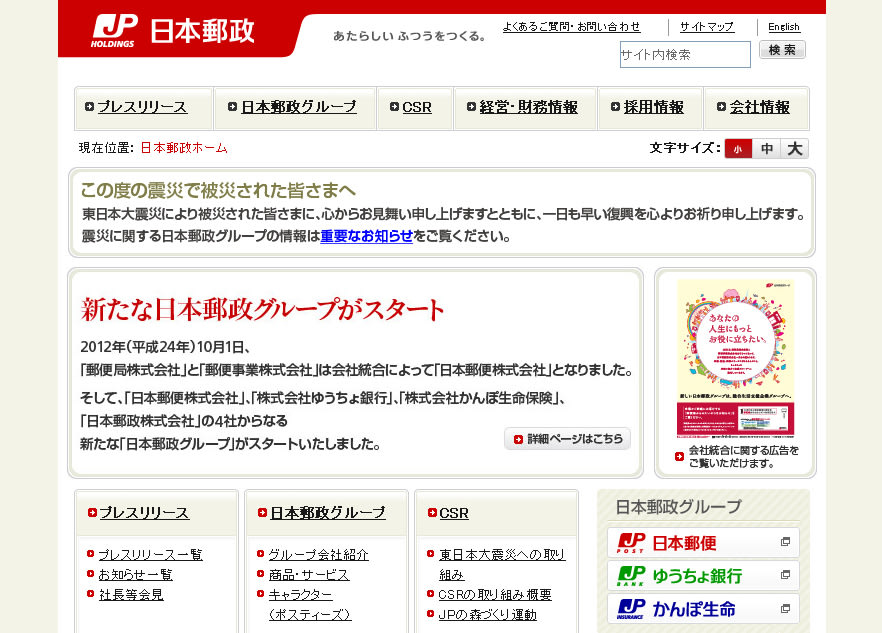Open the プレスリリース navigation tab

(x=143, y=107)
